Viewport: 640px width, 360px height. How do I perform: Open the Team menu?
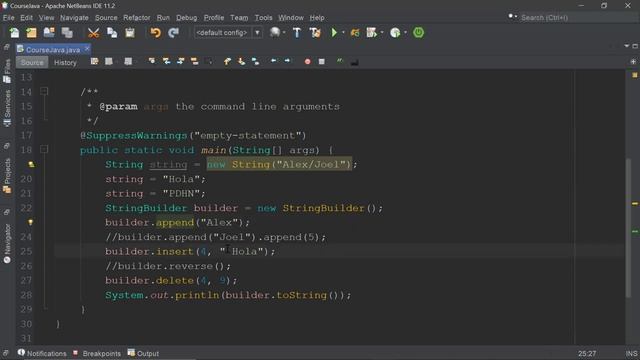tap(239, 18)
